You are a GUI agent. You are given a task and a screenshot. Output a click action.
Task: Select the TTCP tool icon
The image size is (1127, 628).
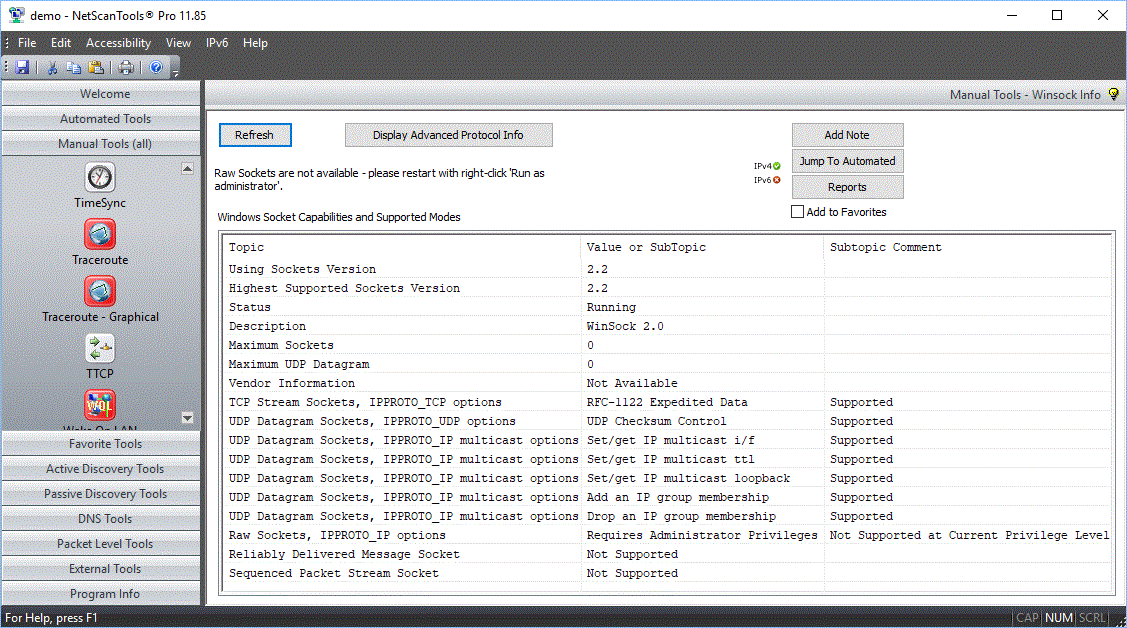click(x=100, y=348)
